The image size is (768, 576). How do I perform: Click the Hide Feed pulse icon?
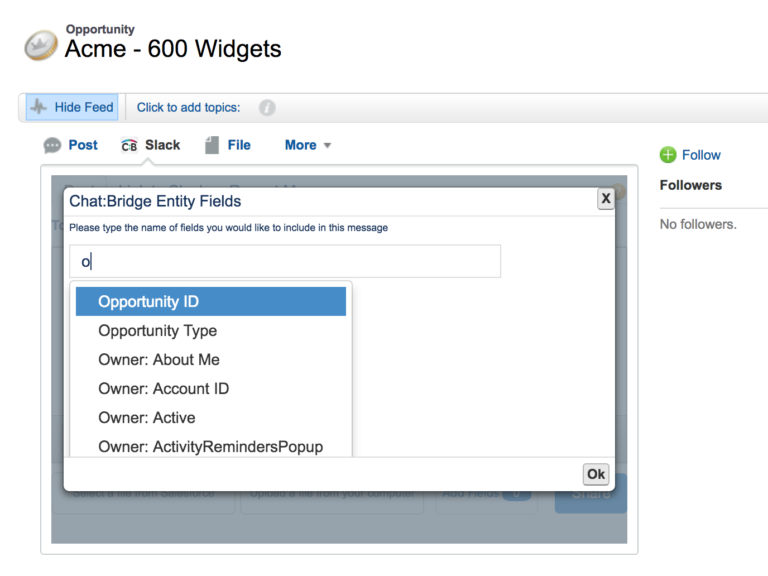38,107
